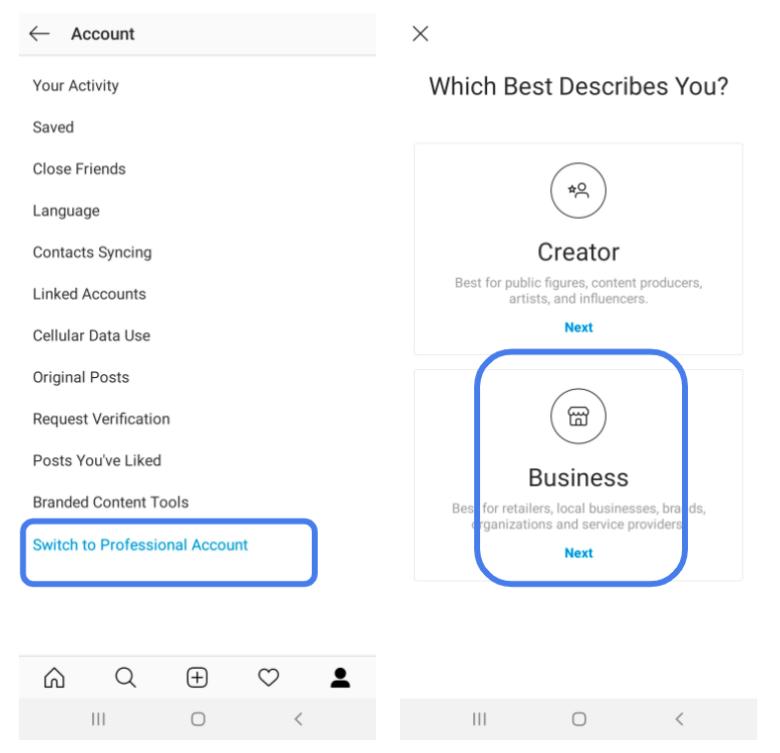Tap Android recent apps button on right screen
The height and width of the screenshot is (753, 780).
pos(480,719)
